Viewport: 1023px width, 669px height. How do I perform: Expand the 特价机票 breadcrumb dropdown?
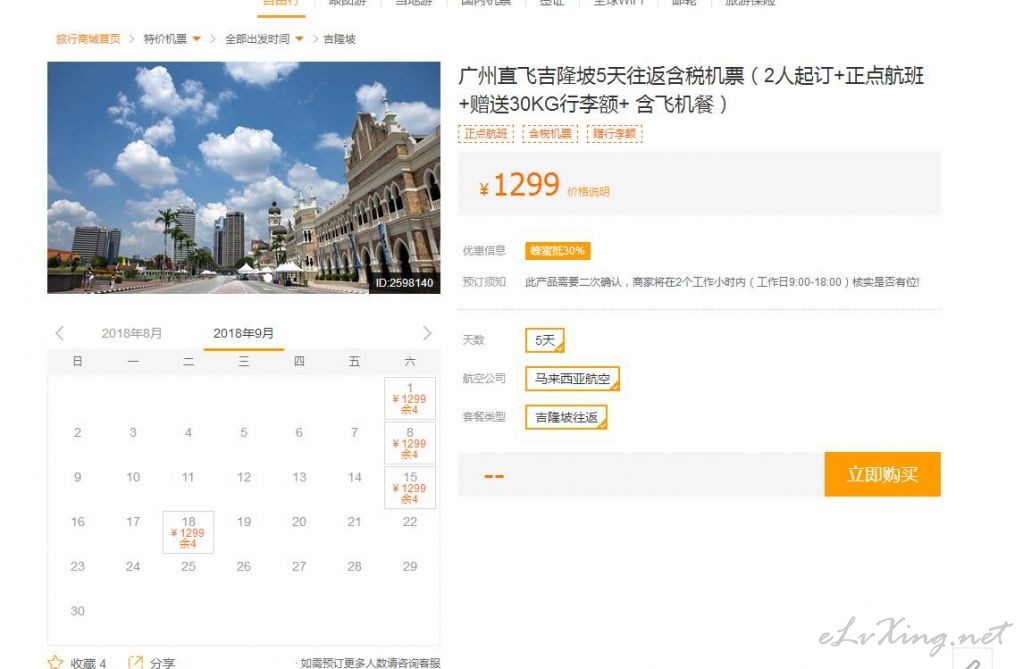click(x=196, y=39)
